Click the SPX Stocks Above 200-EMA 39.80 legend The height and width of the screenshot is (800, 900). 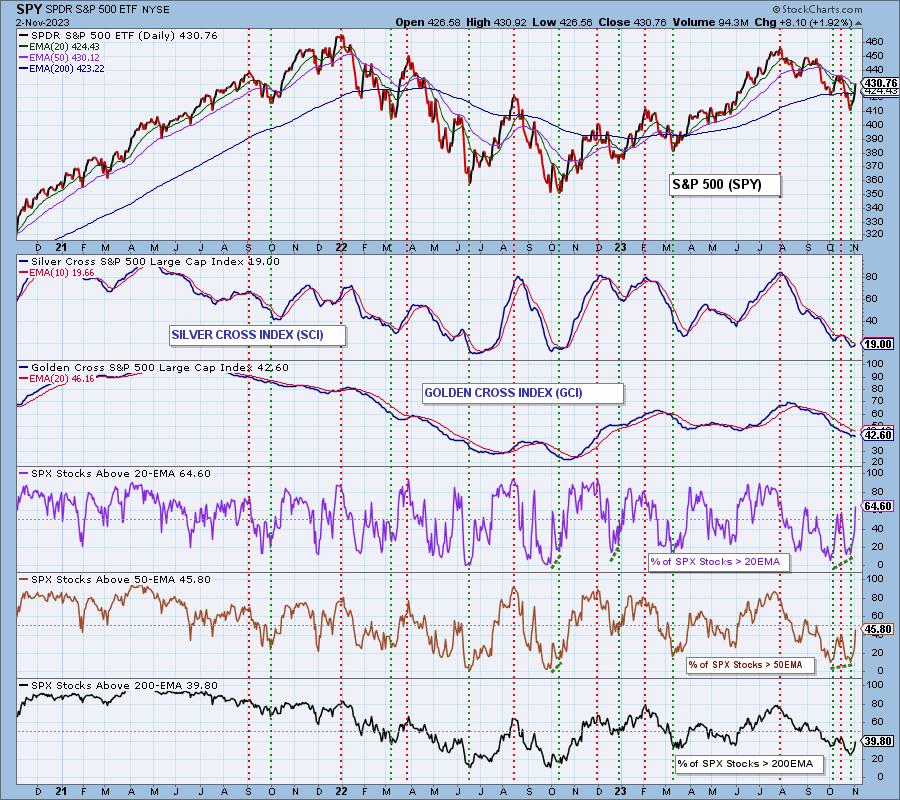[x=118, y=686]
